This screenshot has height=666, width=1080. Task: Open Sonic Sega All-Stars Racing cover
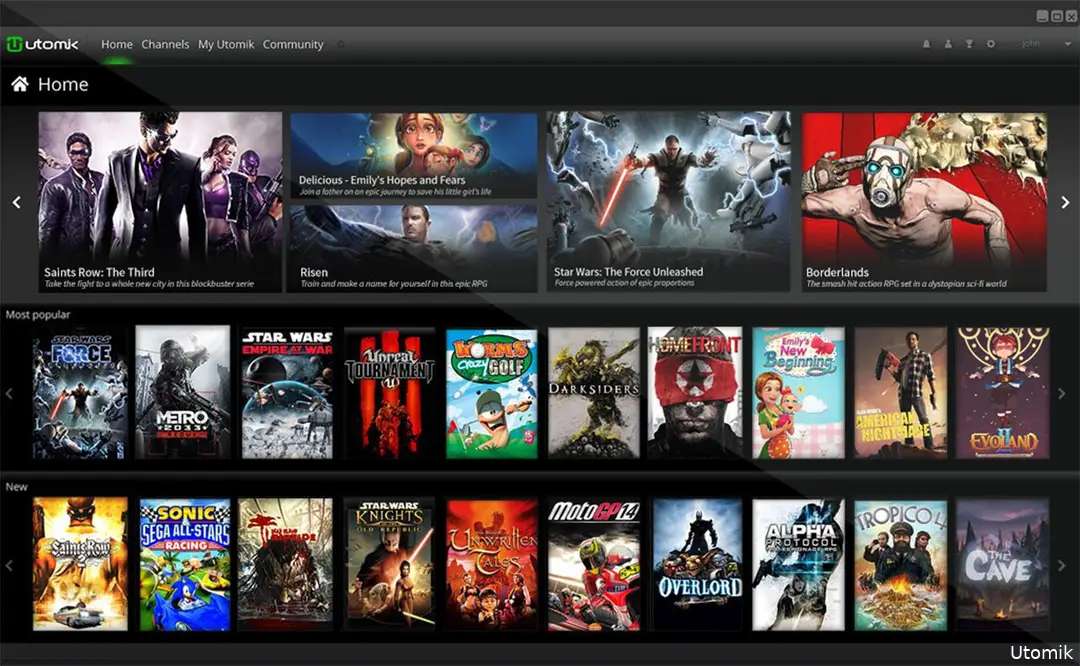[x=185, y=565]
